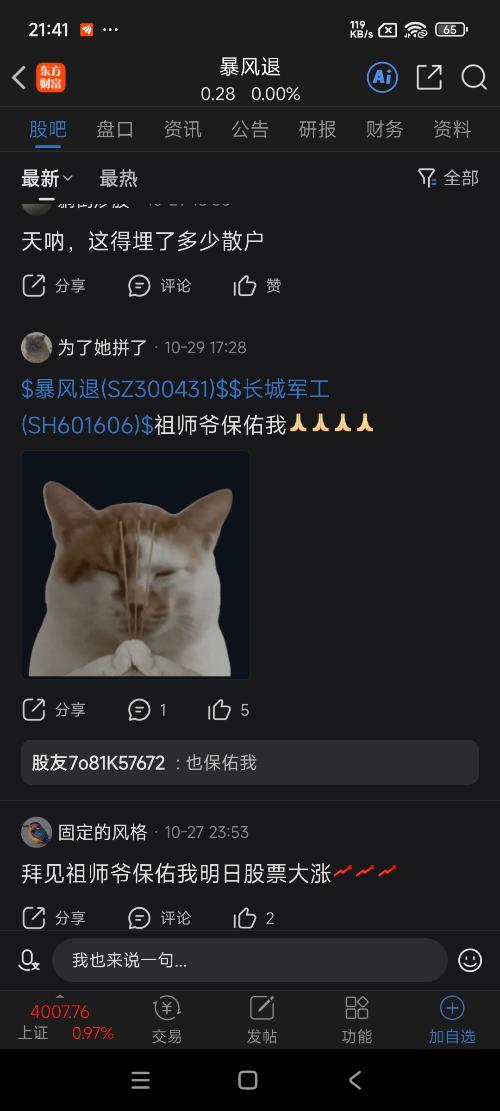Open the $长城军工(SH601606)$ stock link

pyautogui.click(x=176, y=407)
